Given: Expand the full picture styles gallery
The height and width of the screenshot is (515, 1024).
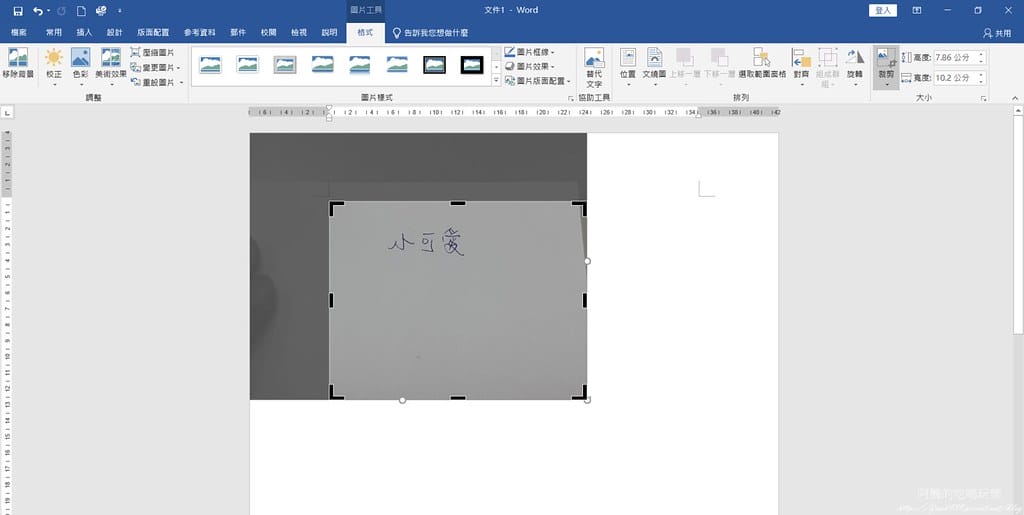Looking at the screenshot, I should click(x=496, y=80).
